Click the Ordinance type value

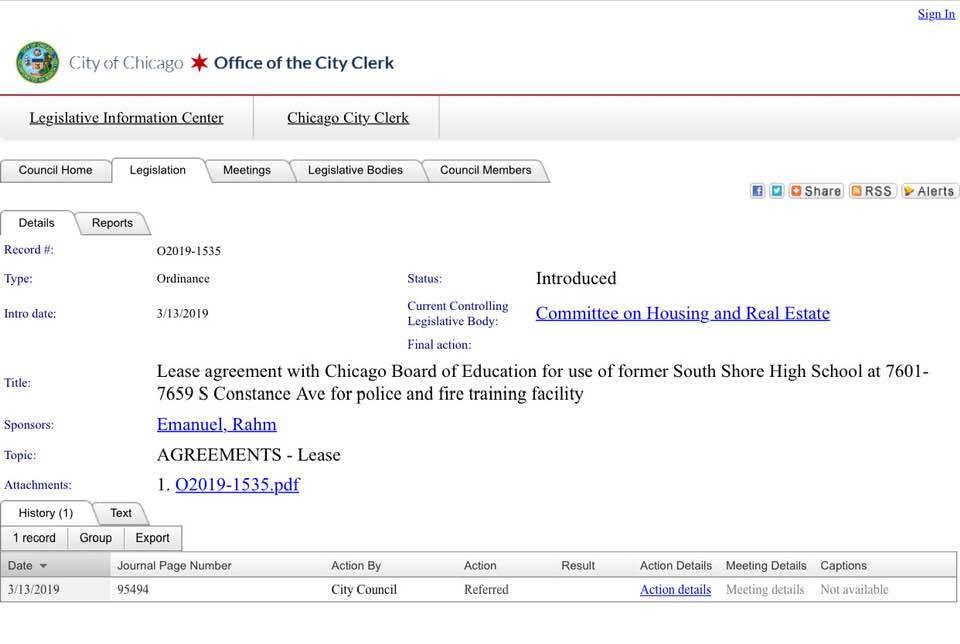pos(183,279)
